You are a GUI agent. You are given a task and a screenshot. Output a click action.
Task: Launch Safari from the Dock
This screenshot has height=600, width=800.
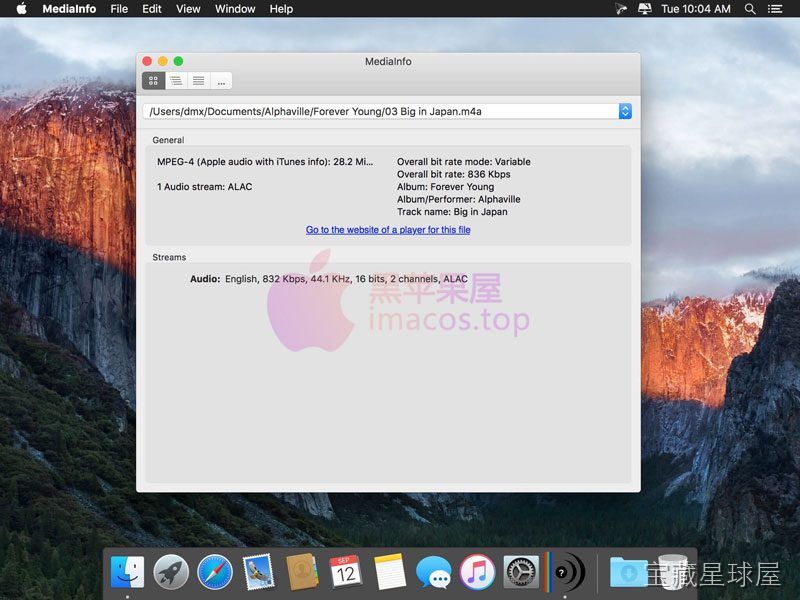click(215, 572)
